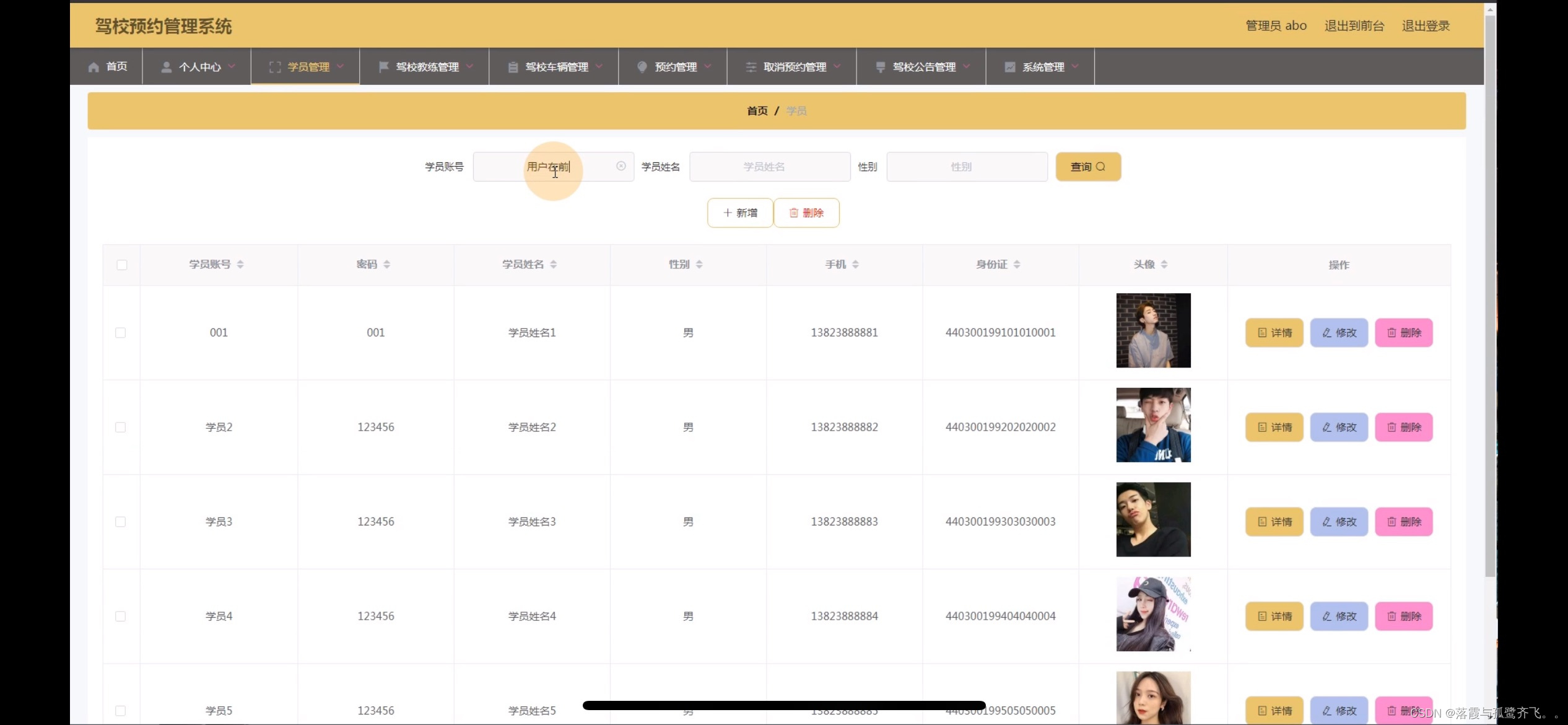
Task: Clear the 学员账号 search field with the X icon
Action: (621, 166)
